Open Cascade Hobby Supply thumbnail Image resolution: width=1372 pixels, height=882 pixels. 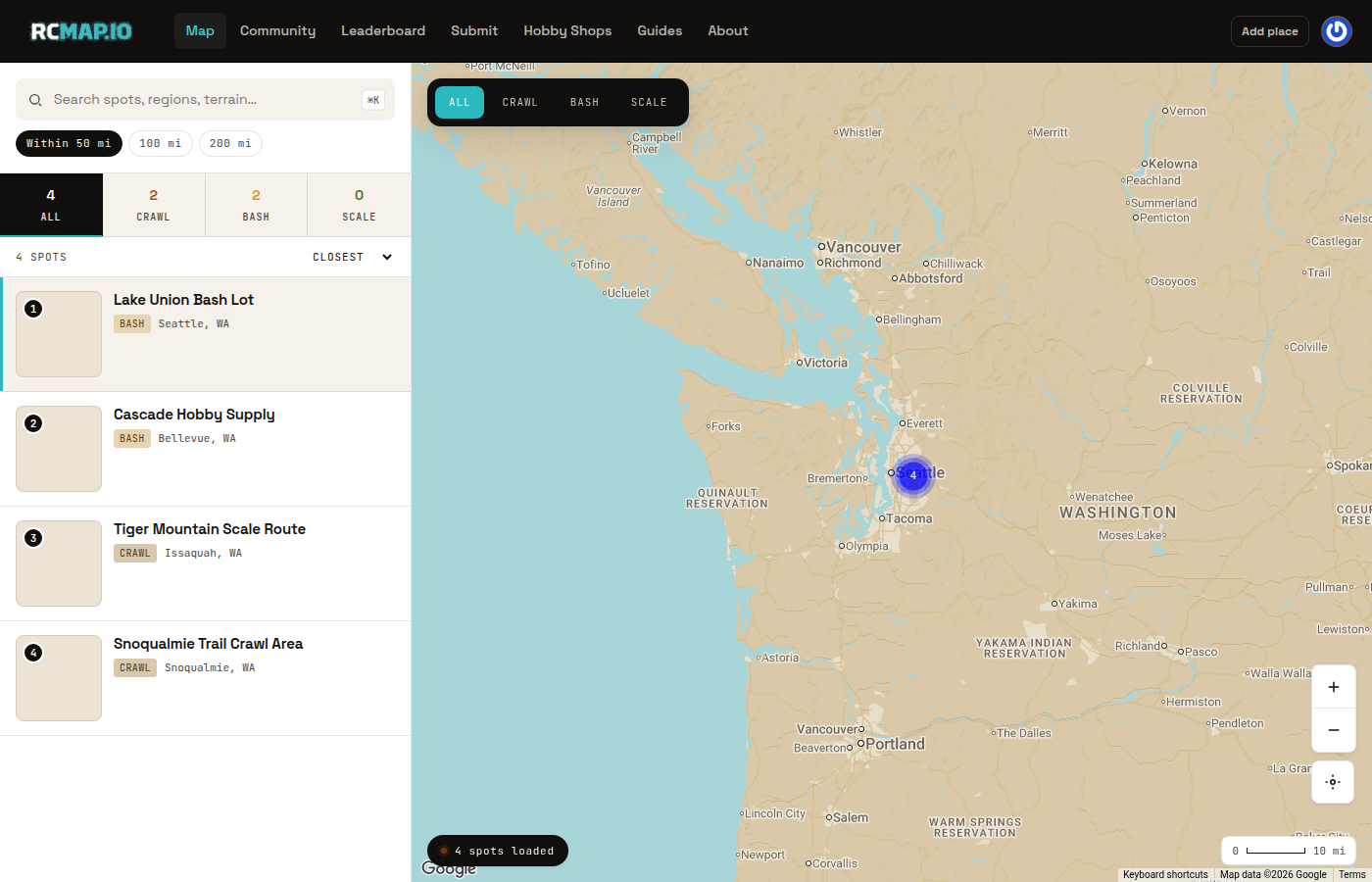coord(59,449)
